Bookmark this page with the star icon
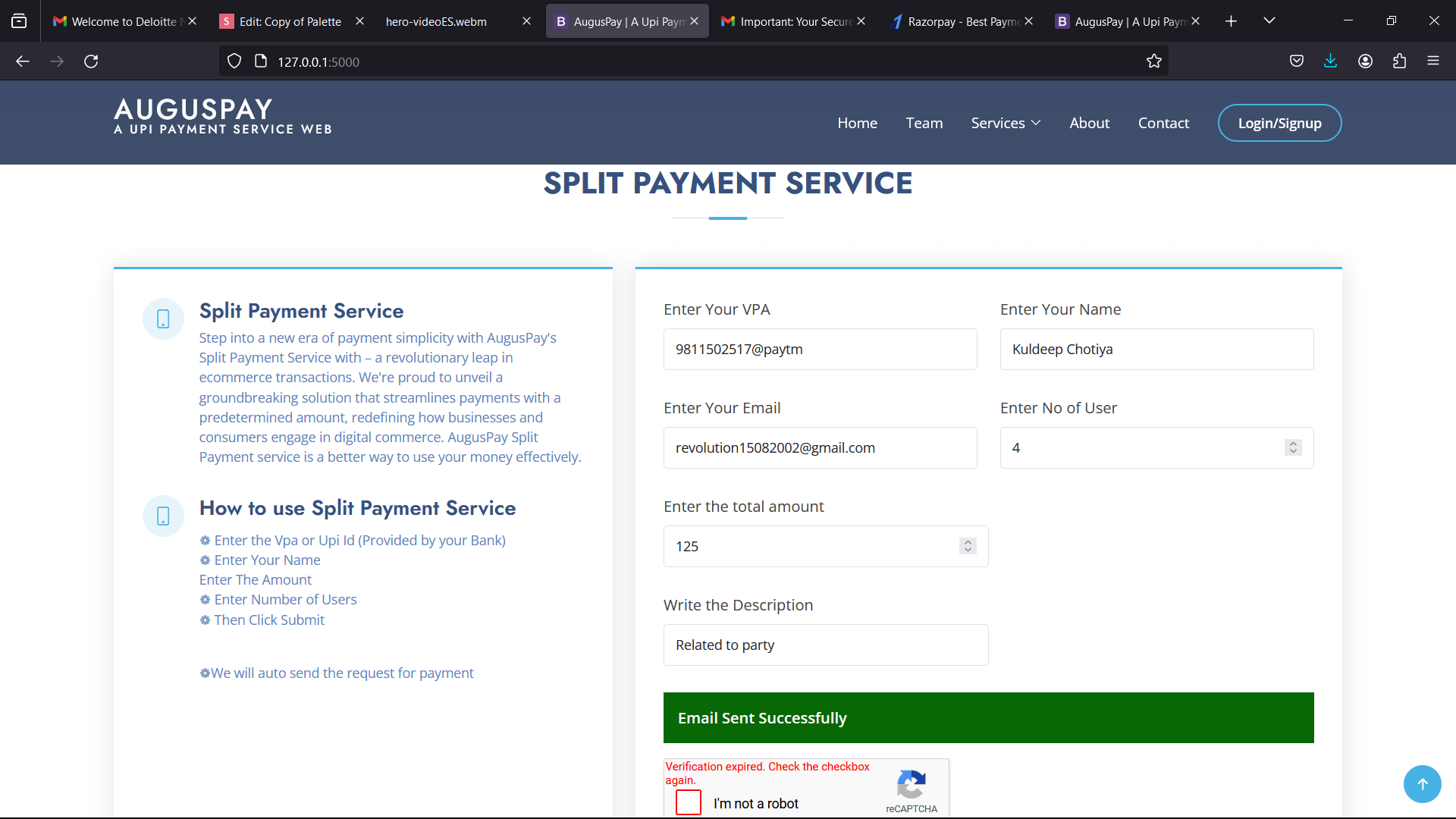1456x819 pixels. 1153,61
